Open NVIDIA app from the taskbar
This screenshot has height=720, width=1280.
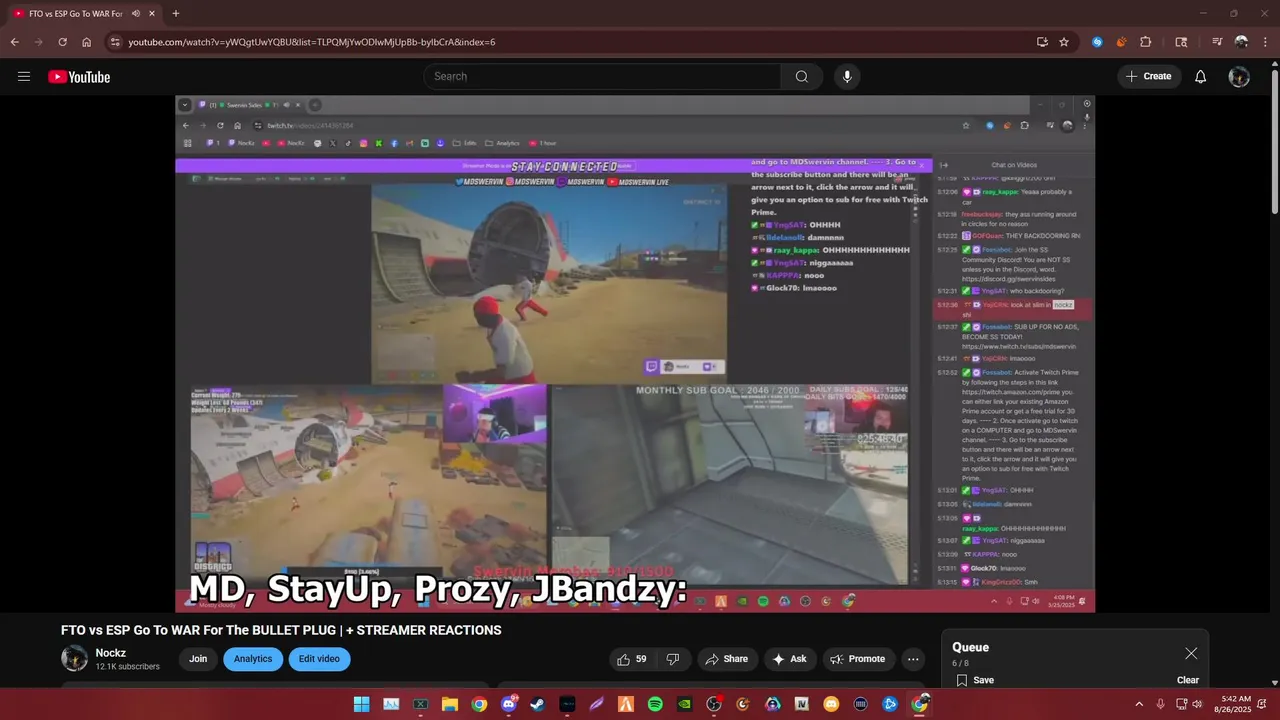pyautogui.click(x=684, y=704)
